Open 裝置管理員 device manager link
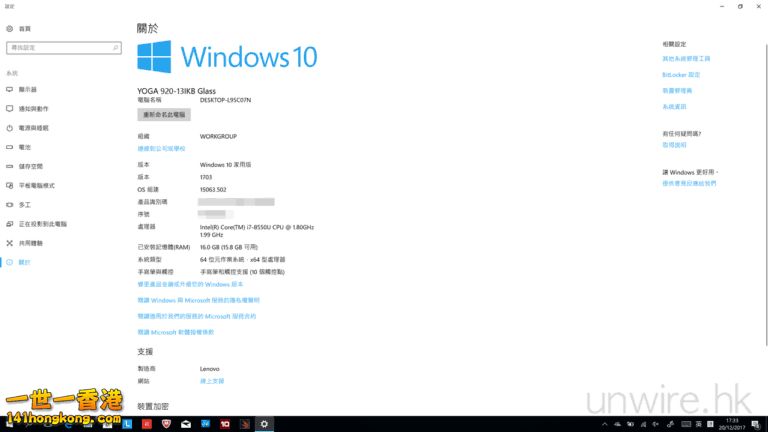768x432 pixels. (x=677, y=91)
